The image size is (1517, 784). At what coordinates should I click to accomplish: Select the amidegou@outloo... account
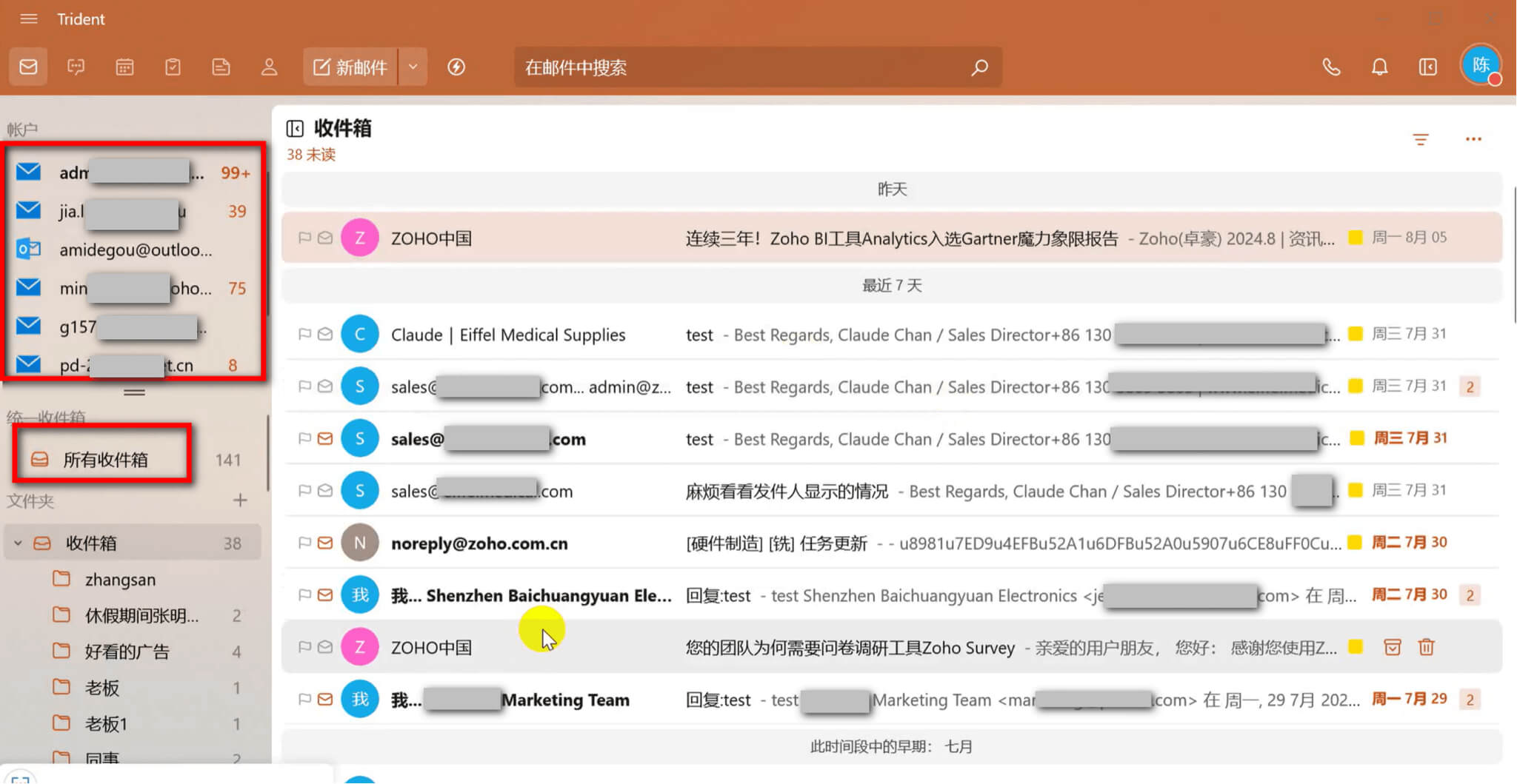(133, 249)
